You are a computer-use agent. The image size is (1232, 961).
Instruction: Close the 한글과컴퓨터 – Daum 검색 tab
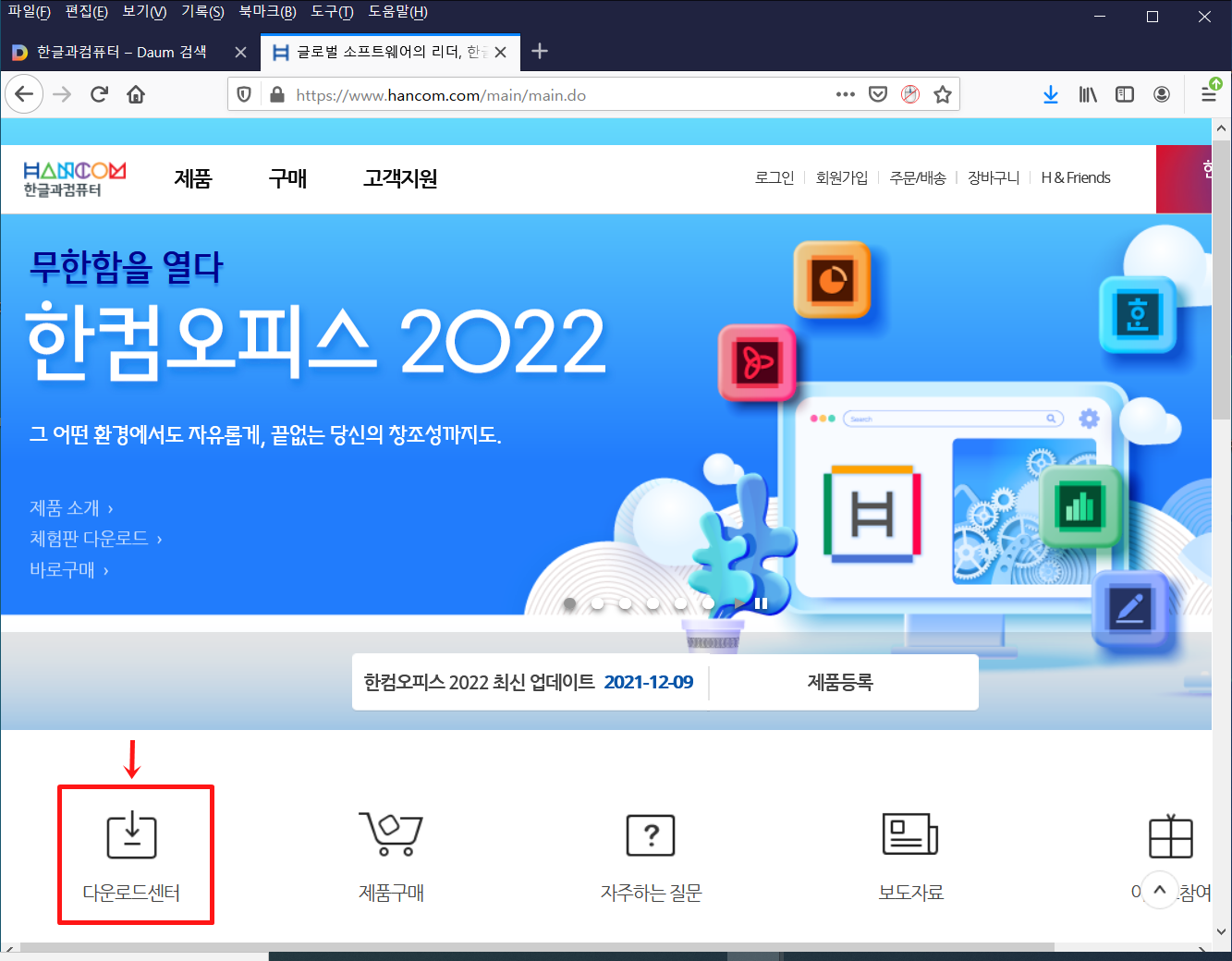click(x=240, y=53)
